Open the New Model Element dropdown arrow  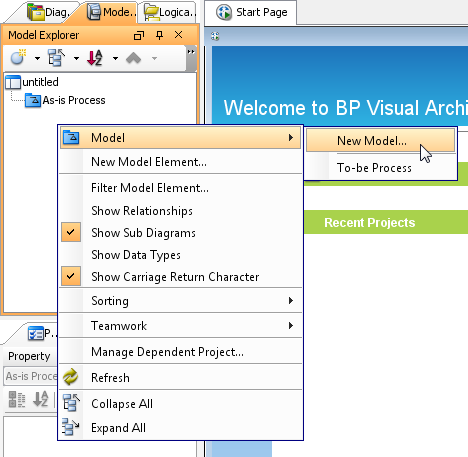click(37, 59)
